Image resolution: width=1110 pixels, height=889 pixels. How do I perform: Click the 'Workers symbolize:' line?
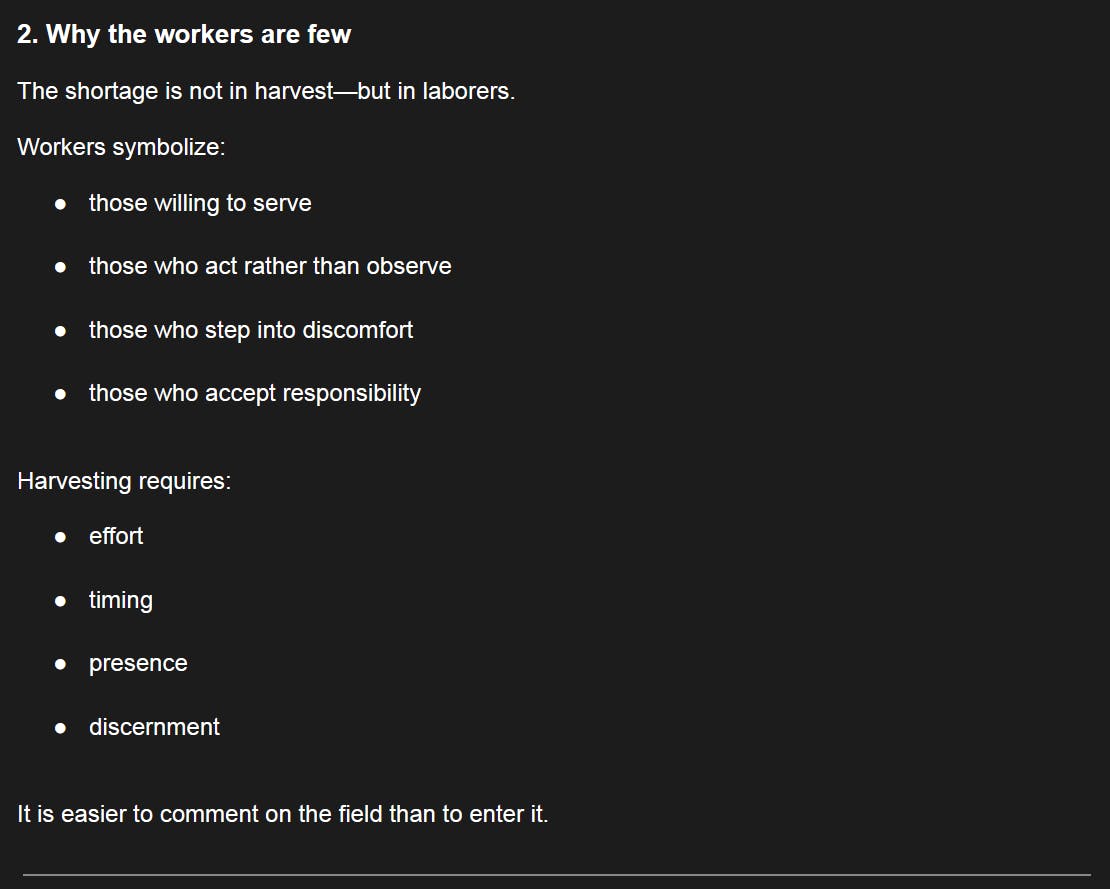(121, 147)
